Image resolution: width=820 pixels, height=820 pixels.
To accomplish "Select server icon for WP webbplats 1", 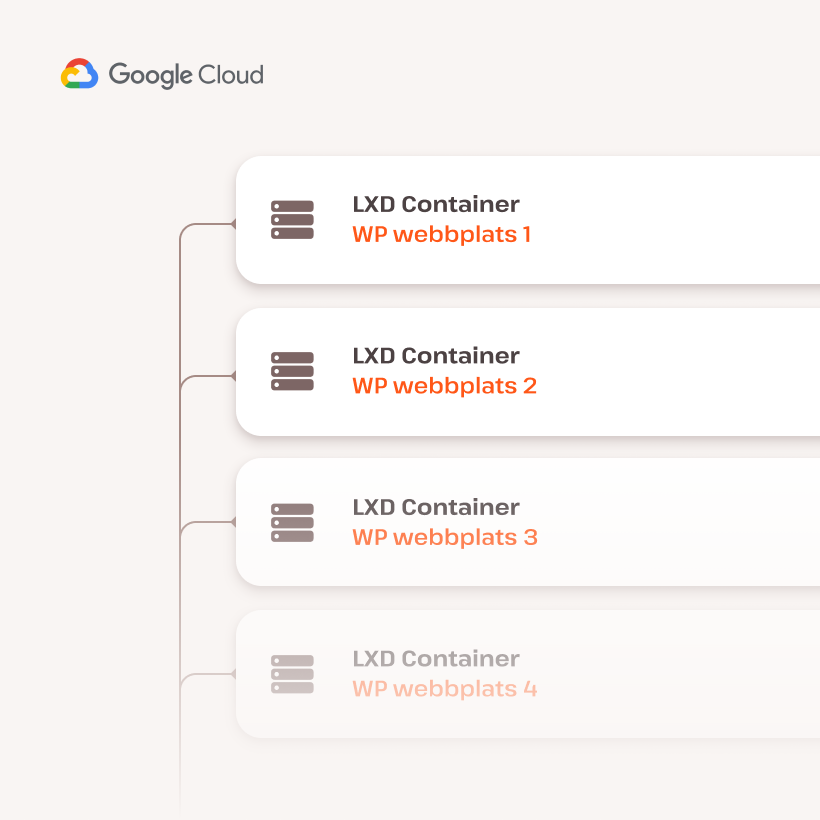I will [x=292, y=220].
